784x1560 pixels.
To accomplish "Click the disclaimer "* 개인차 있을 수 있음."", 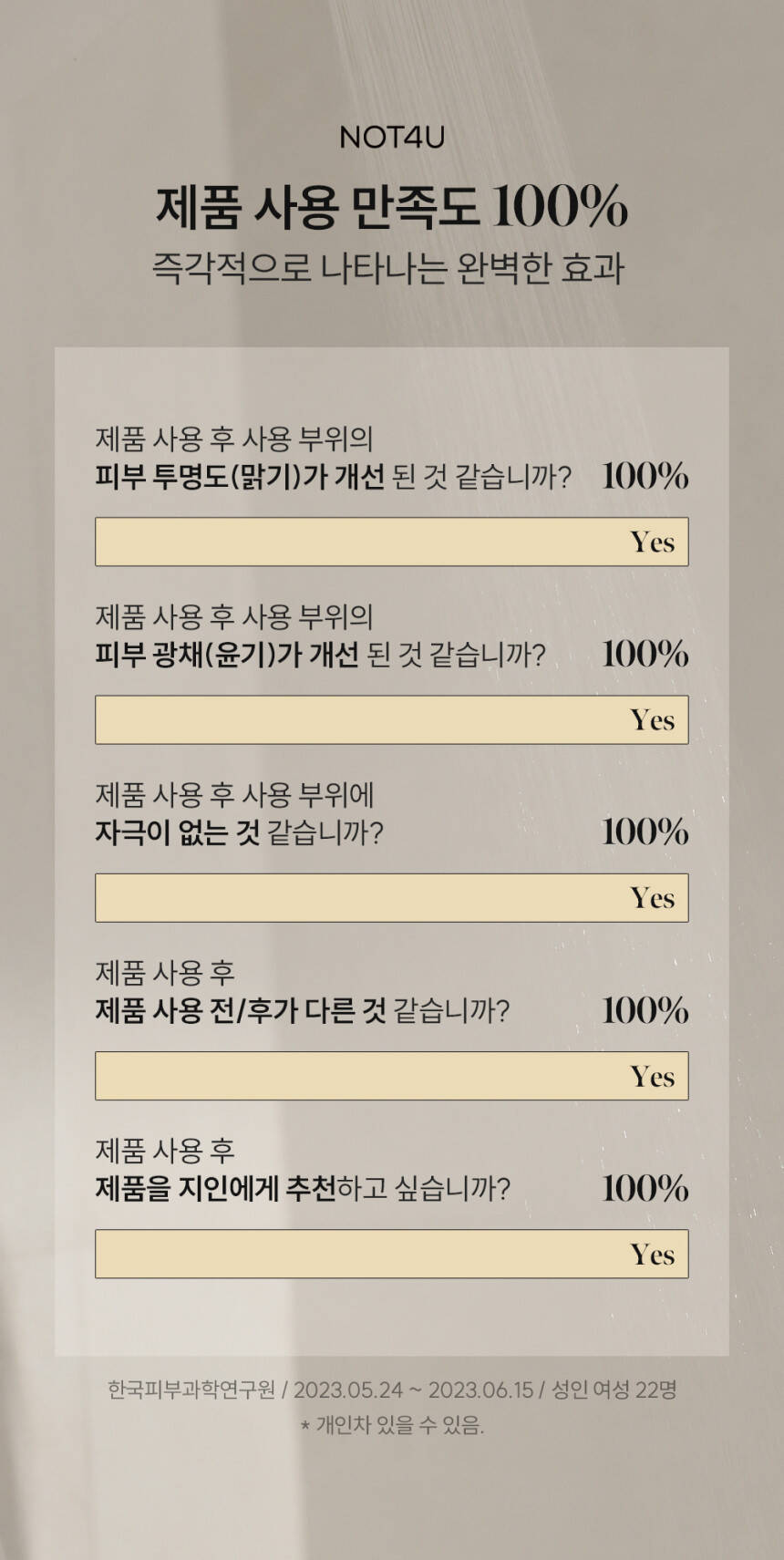I will 392,1424.
